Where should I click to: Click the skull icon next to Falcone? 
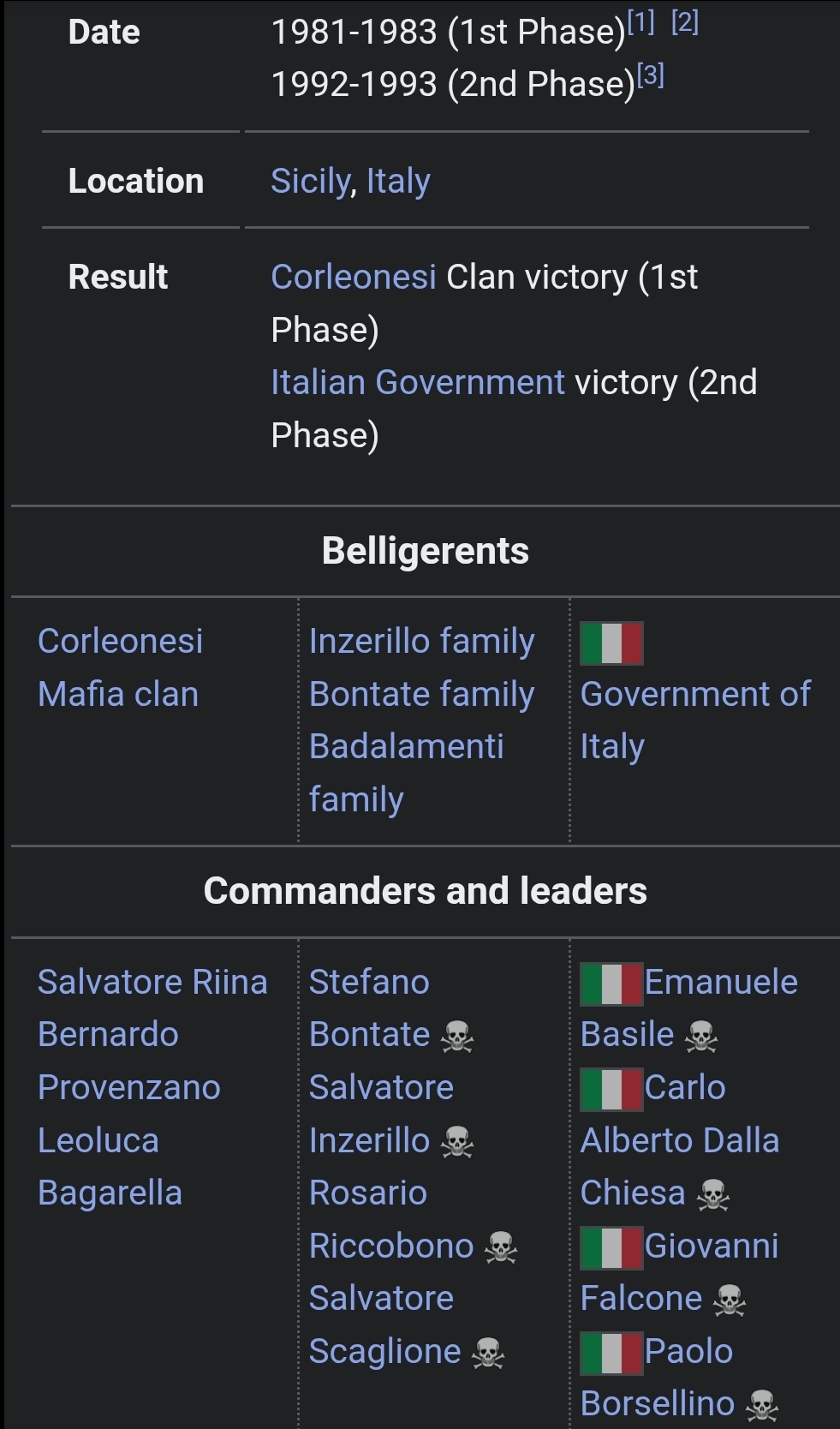pos(730,1300)
